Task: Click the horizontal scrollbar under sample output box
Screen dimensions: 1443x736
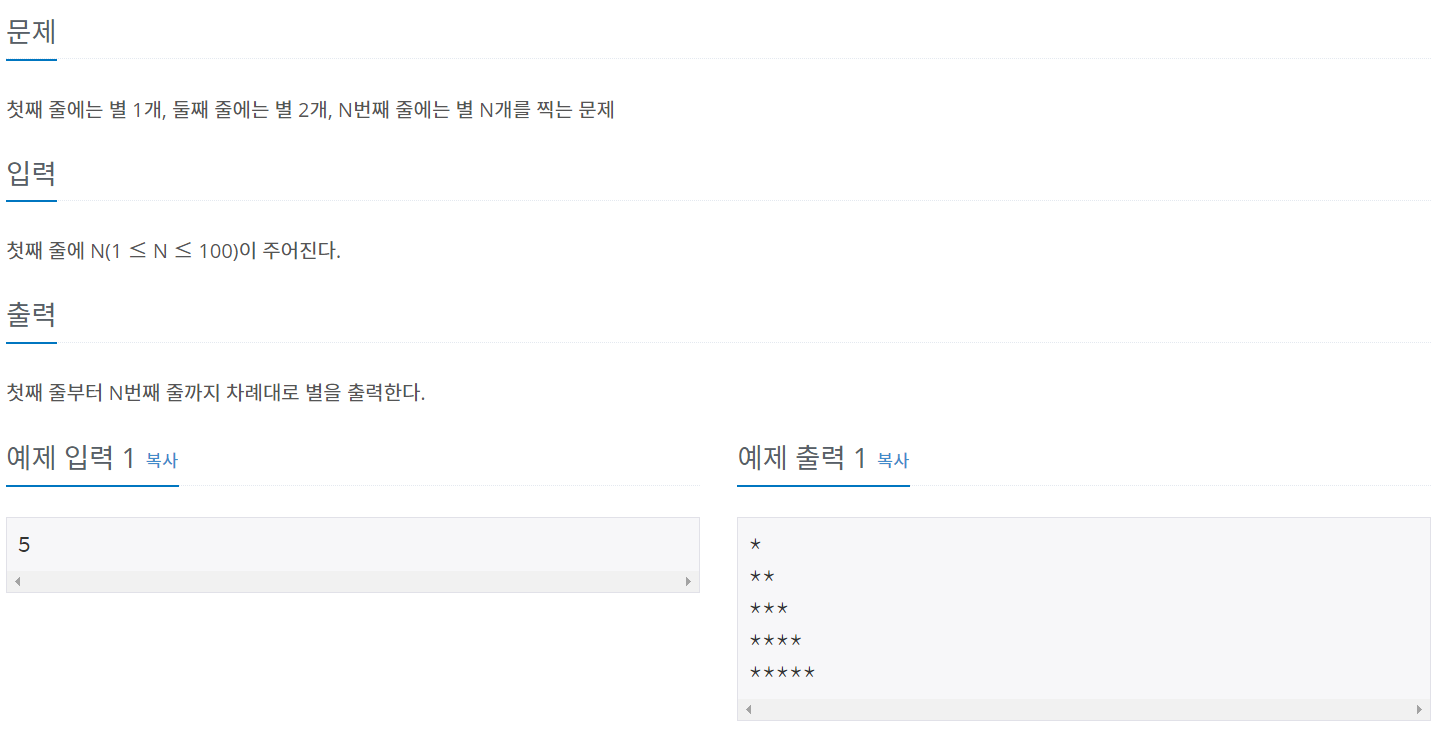Action: point(1083,708)
